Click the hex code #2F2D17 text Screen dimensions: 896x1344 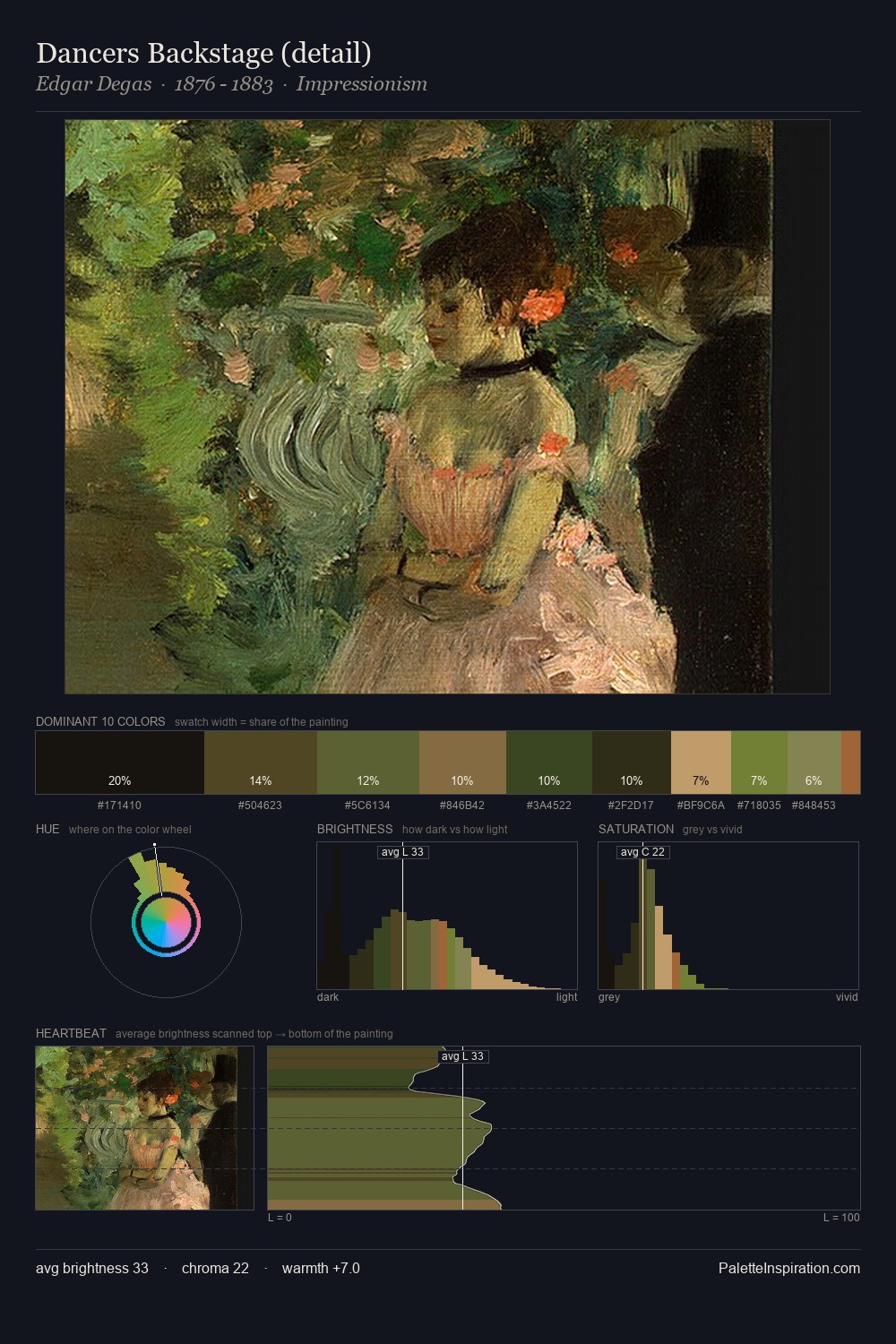(631, 806)
